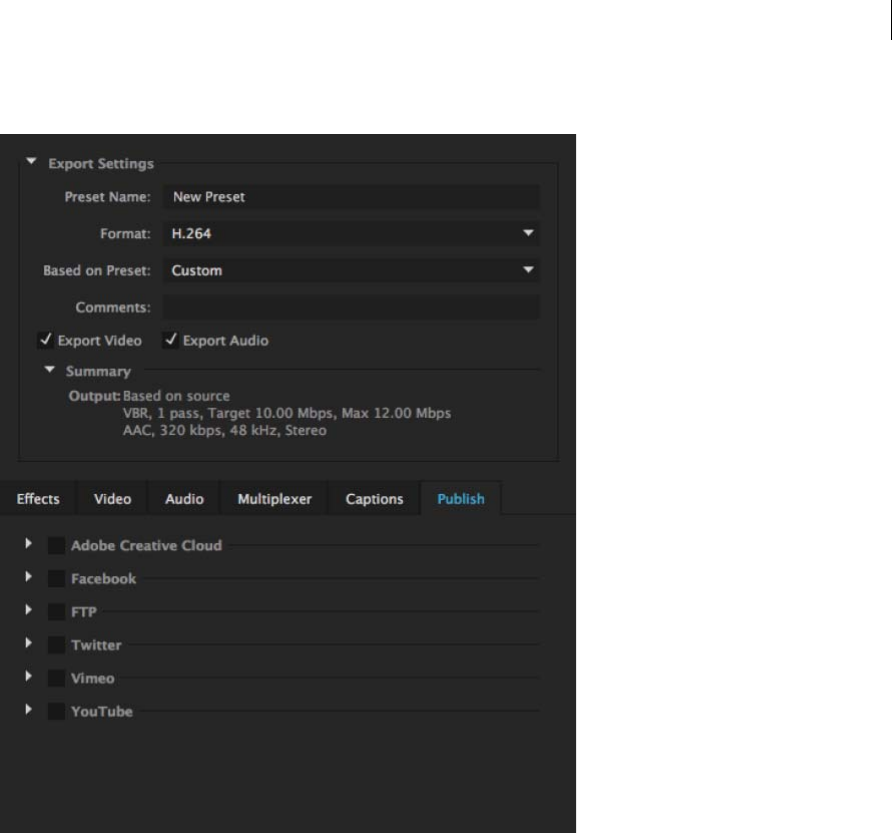This screenshot has height=833, width=892.
Task: Click the AAC 320 kbps summary line
Action: point(225,430)
